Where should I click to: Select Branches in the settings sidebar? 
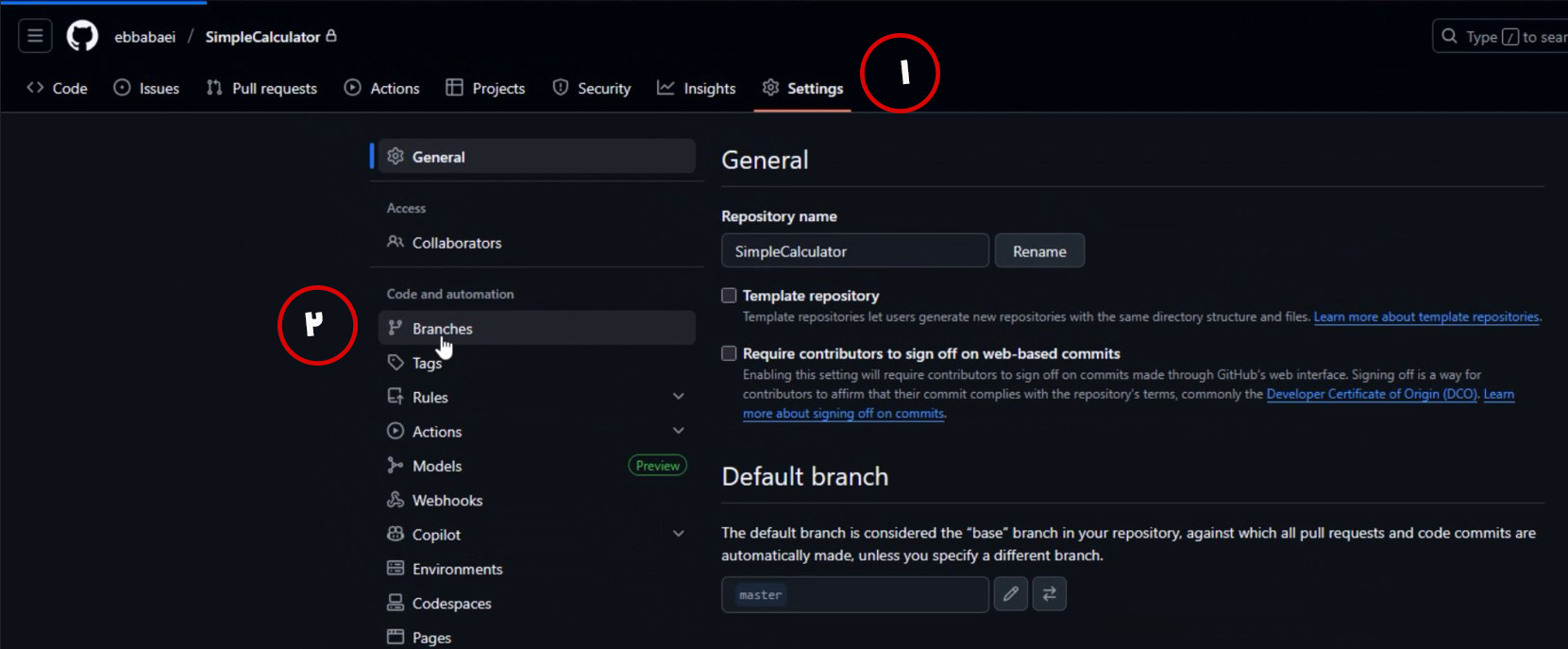point(442,329)
